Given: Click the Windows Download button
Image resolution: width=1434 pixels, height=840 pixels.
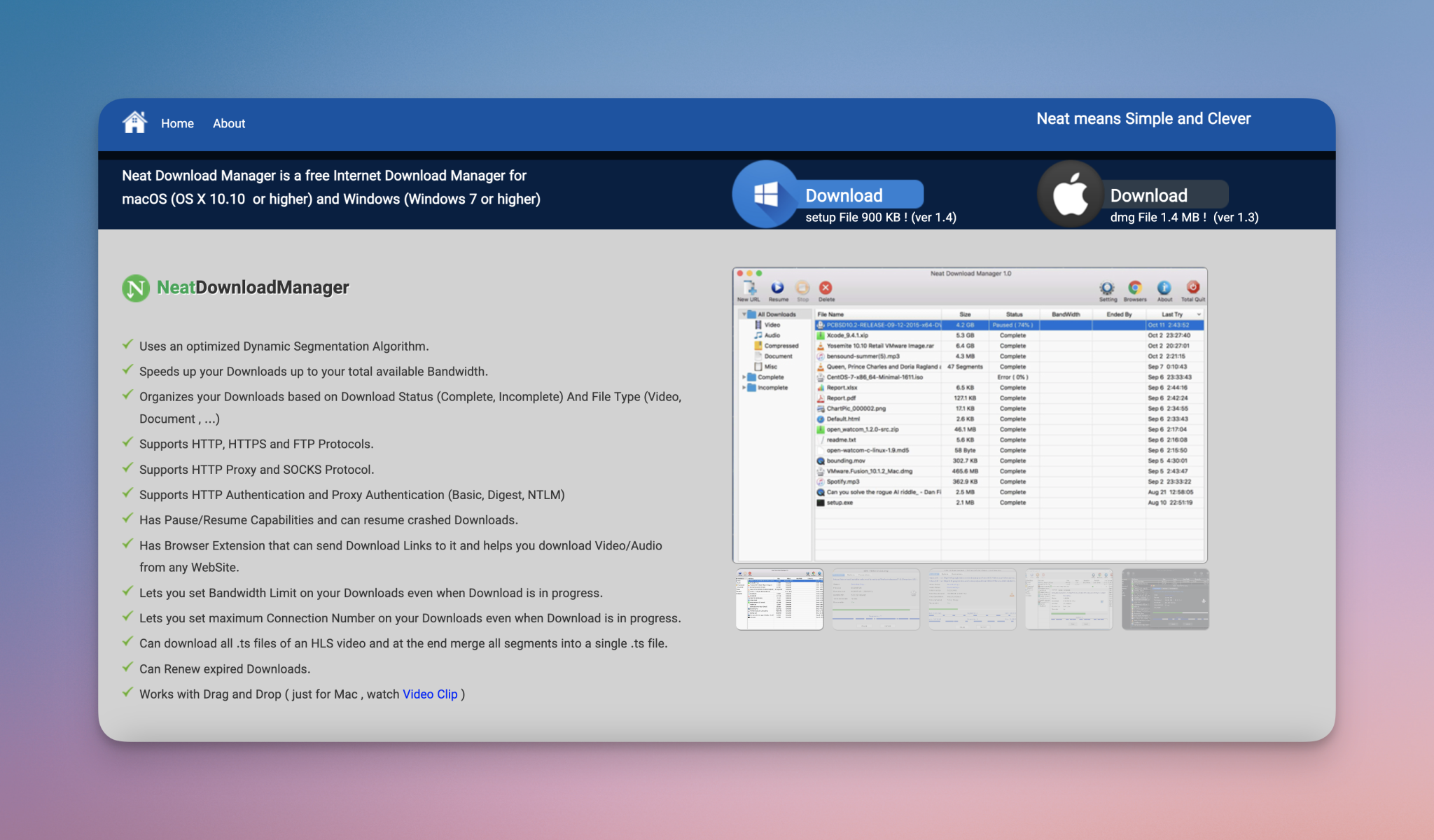Looking at the screenshot, I should tap(844, 195).
